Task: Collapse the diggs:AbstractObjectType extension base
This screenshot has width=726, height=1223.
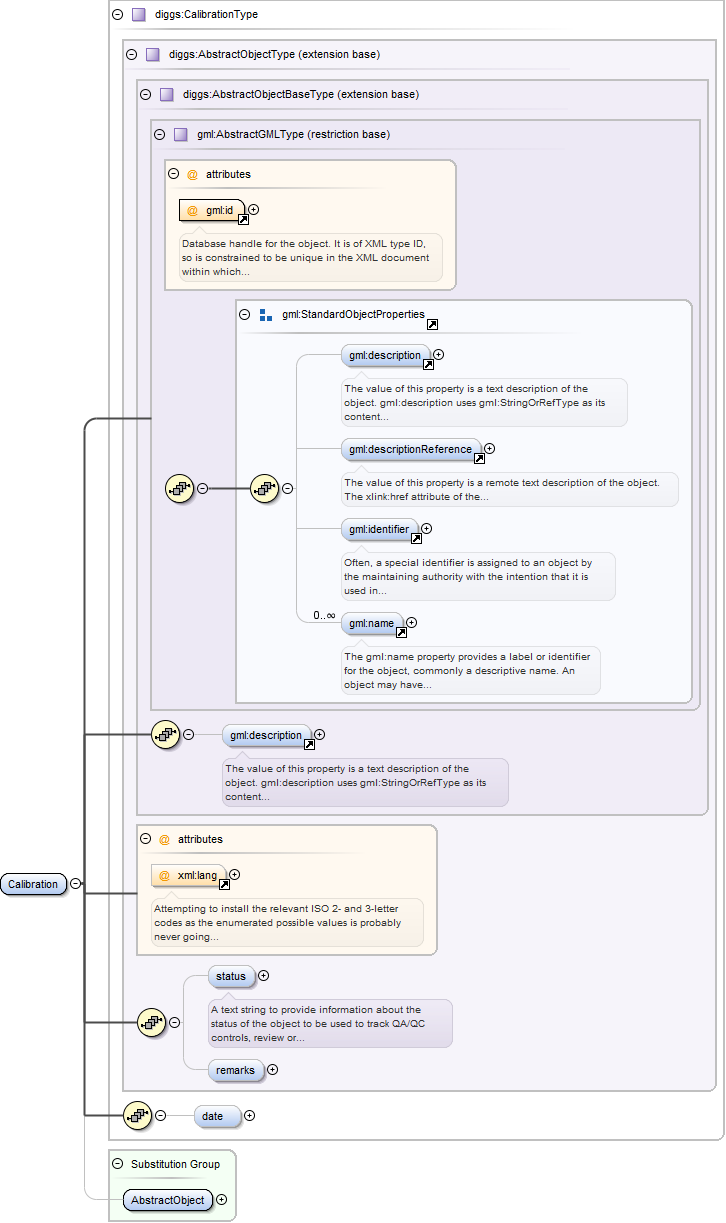Action: [x=131, y=54]
